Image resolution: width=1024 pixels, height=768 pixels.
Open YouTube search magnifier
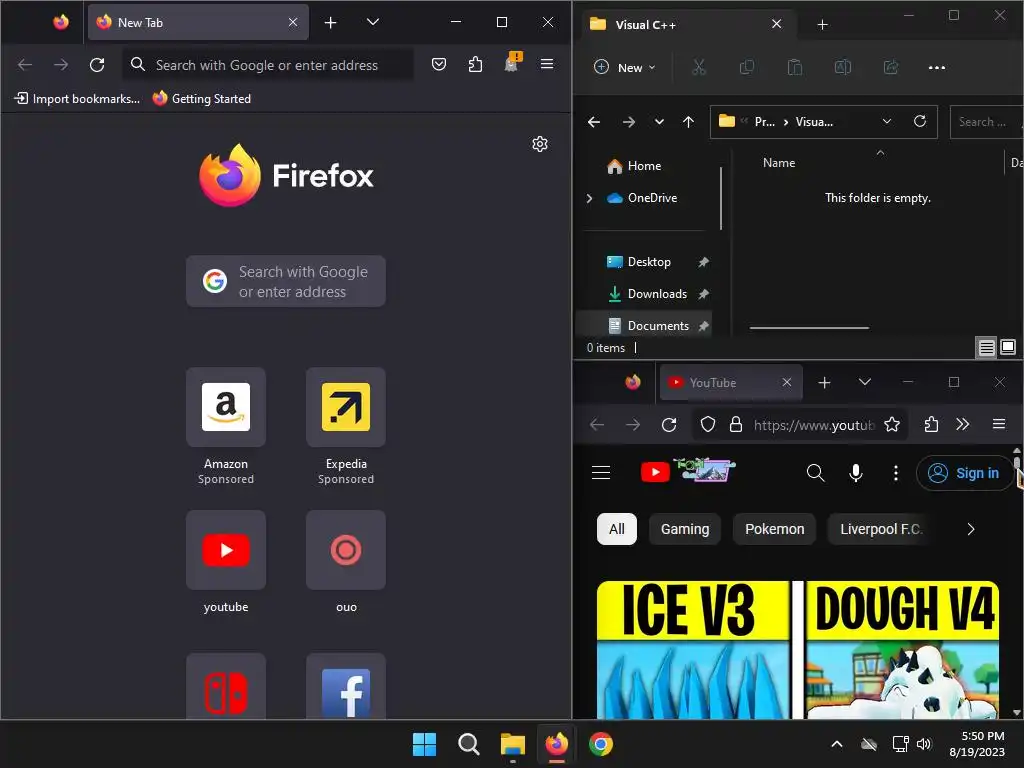[816, 472]
